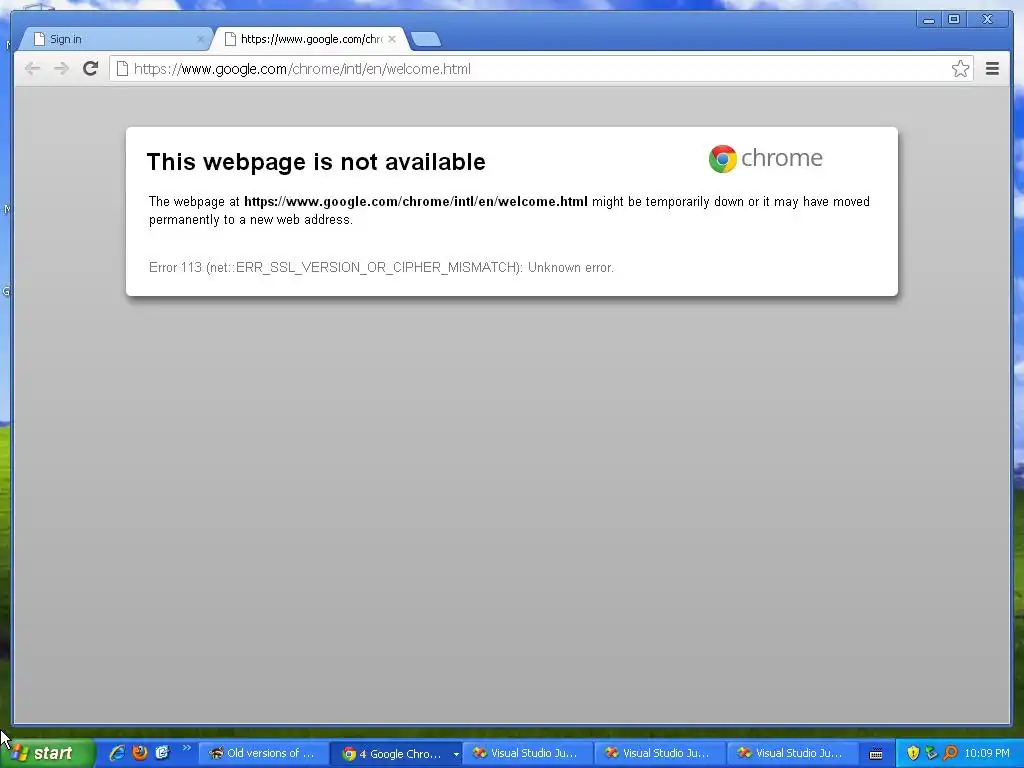Click the third Quick Launch icon after Firefox
1024x768 pixels.
(x=163, y=753)
